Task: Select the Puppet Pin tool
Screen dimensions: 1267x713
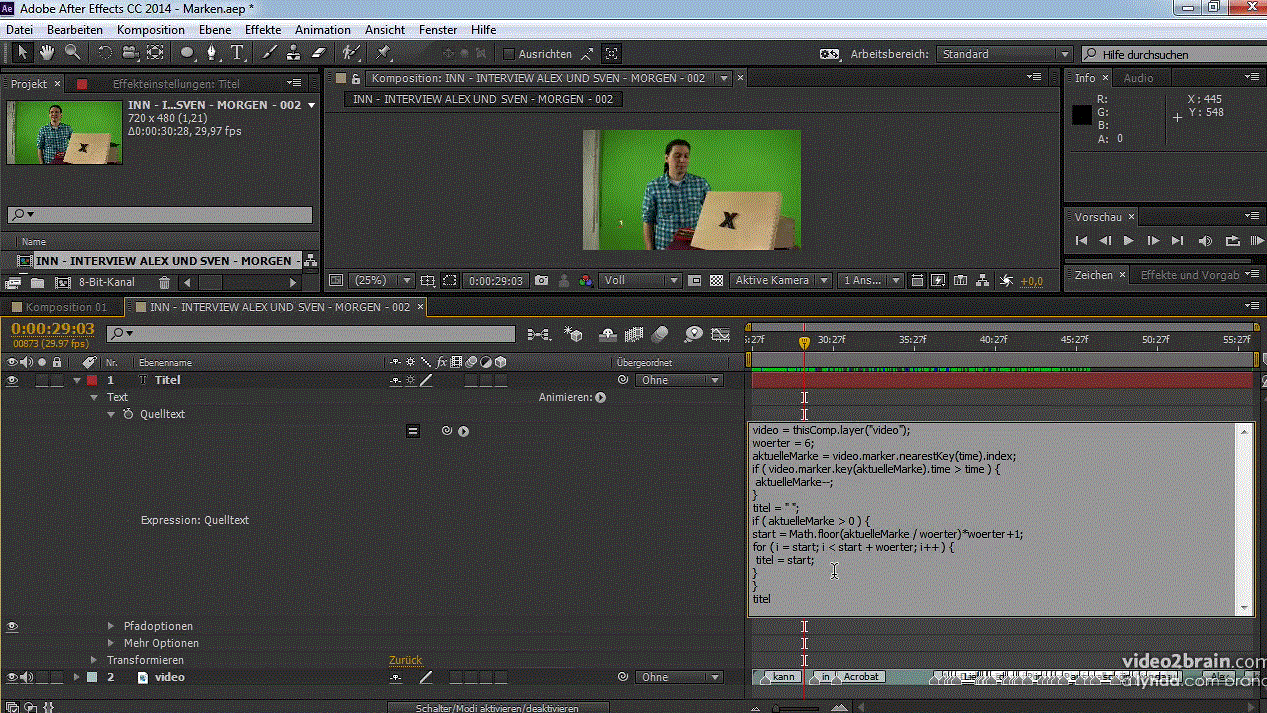Action: [384, 53]
